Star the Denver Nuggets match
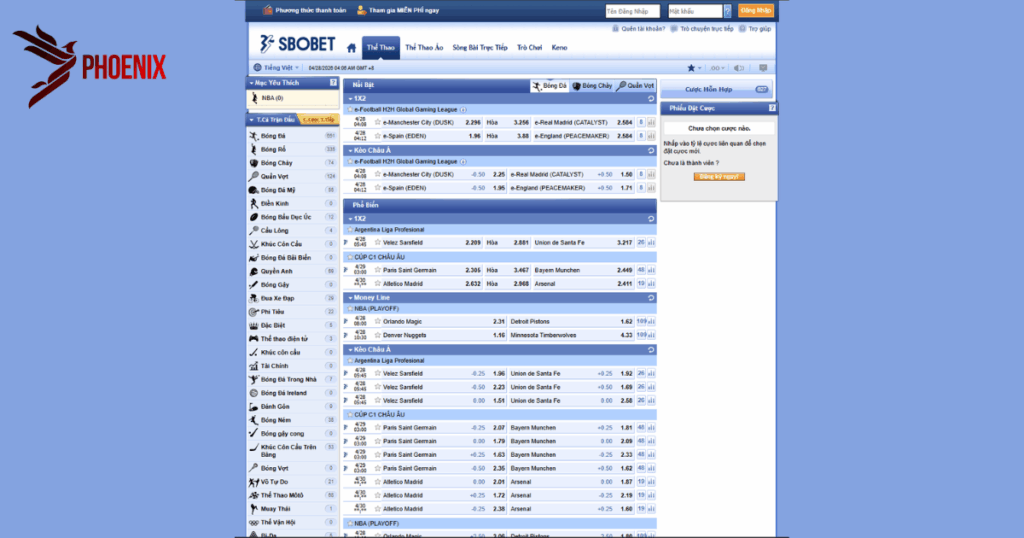The width and height of the screenshot is (1024, 538). tap(377, 335)
